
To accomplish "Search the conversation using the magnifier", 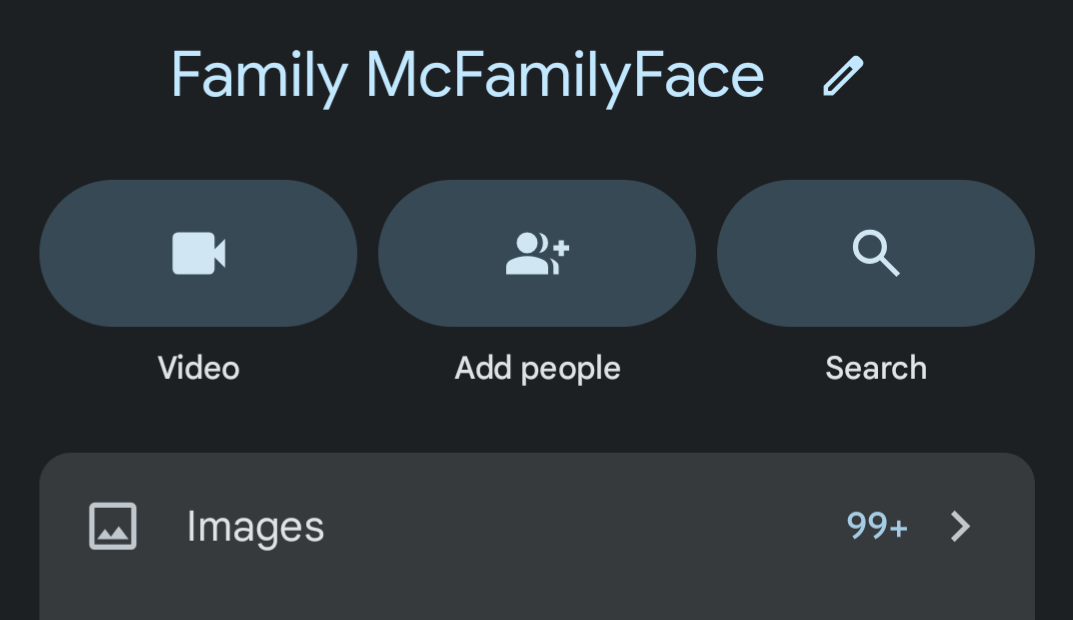I will pyautogui.click(x=876, y=253).
